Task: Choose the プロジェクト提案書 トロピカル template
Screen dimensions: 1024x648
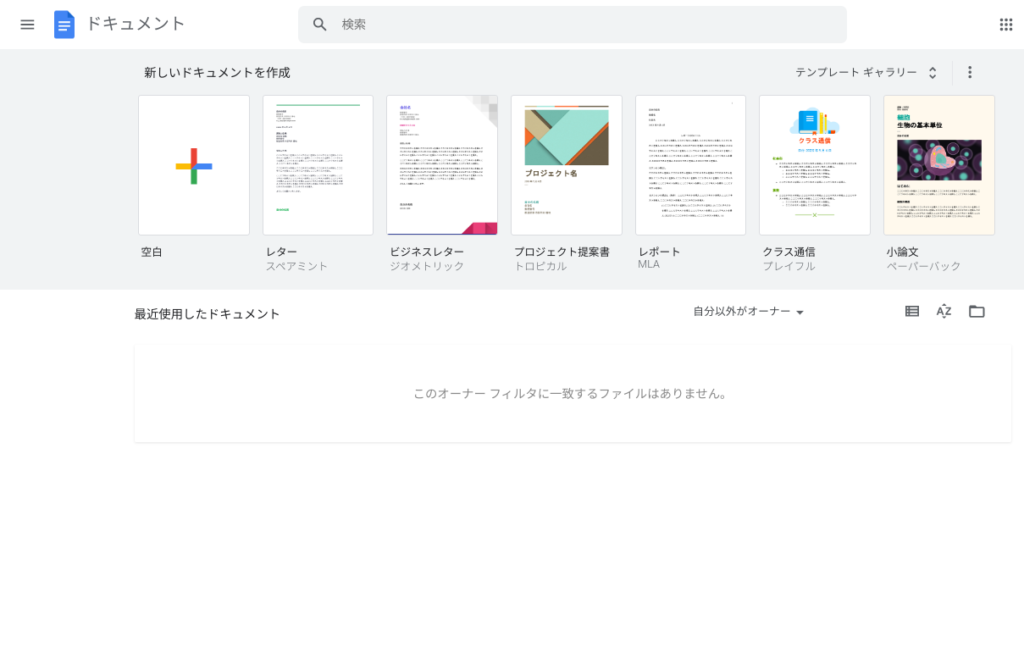Action: point(566,165)
